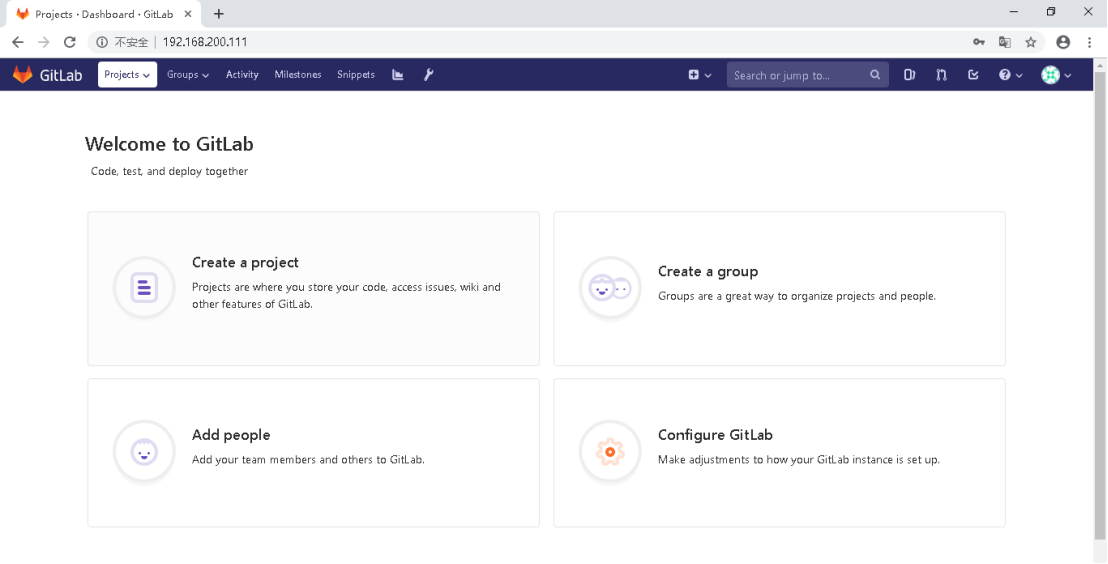
Task: Open the Help question mark menu
Action: (x=1010, y=75)
